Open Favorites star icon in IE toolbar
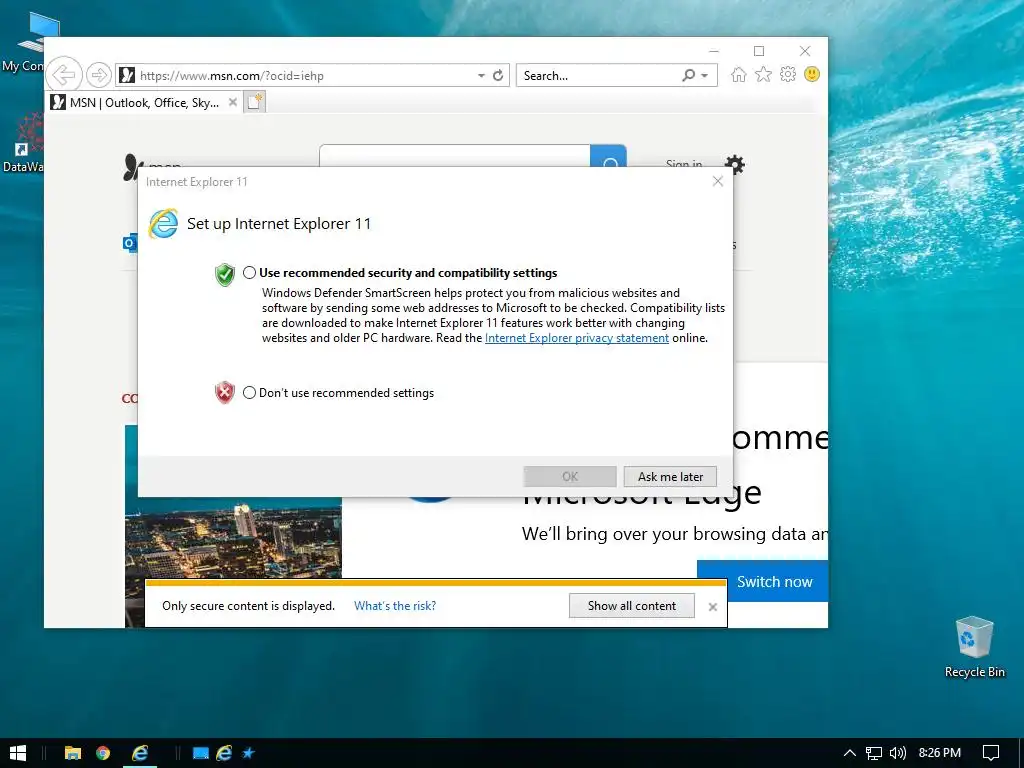This screenshot has height=768, width=1024. 763,74
